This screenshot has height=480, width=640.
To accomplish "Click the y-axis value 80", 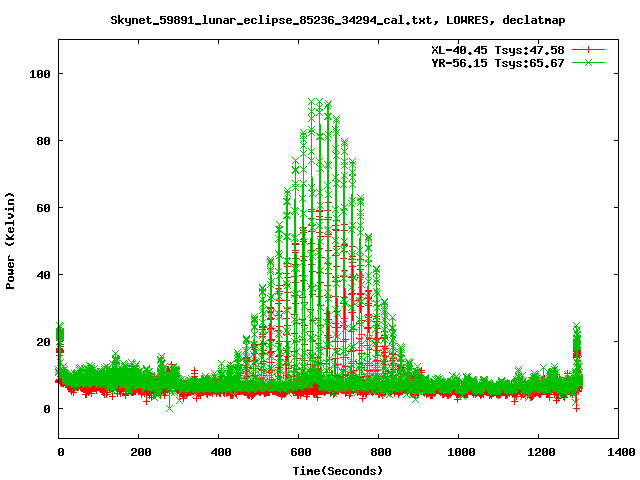I will (x=43, y=141).
